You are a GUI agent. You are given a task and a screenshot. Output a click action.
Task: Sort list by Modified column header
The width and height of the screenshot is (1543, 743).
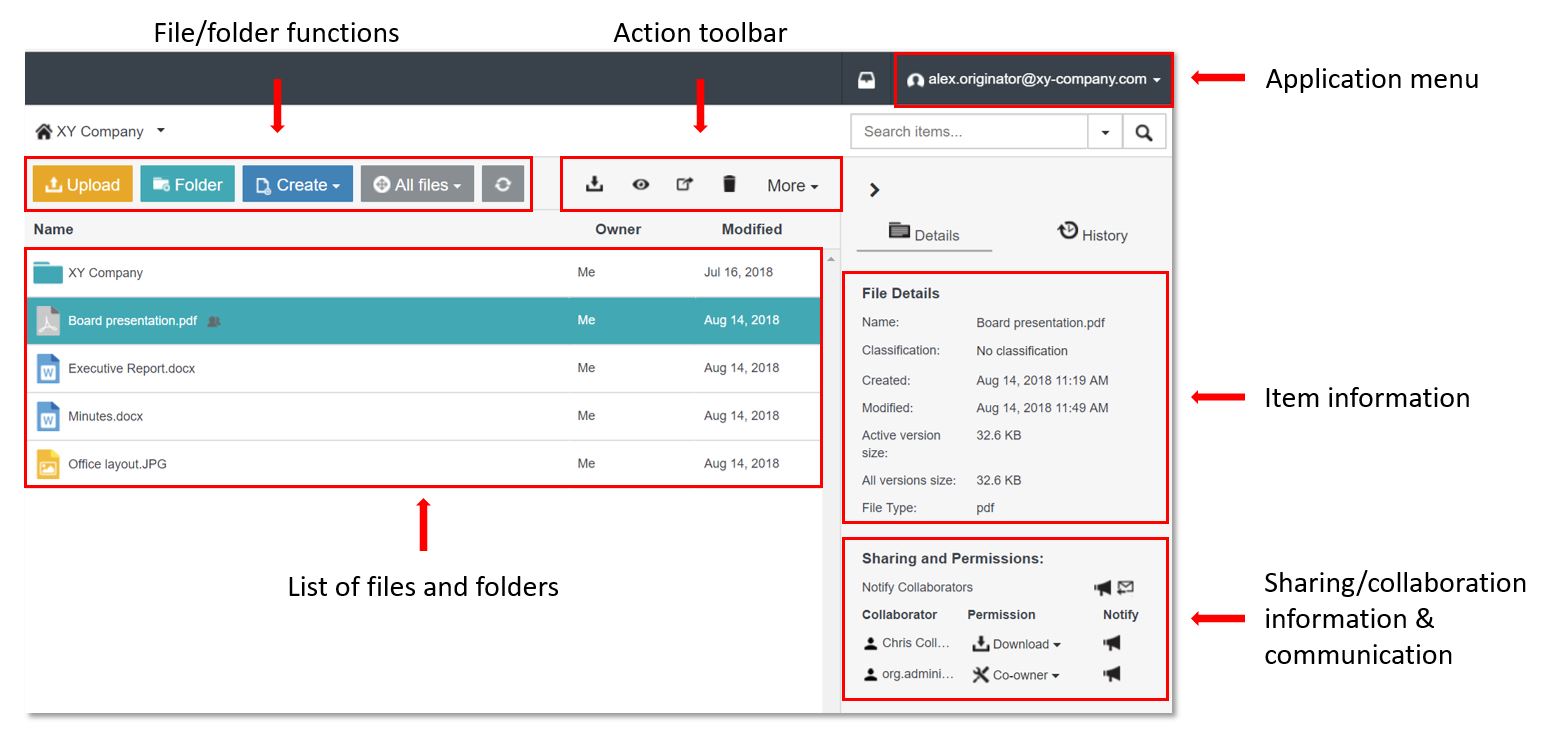tap(752, 229)
